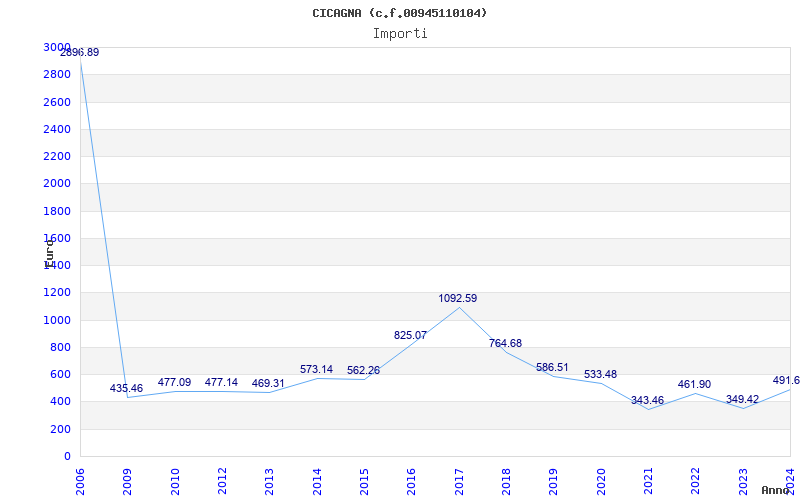This screenshot has width=800, height=500.
Task: Click the Importi subtitle
Action: 400,34
